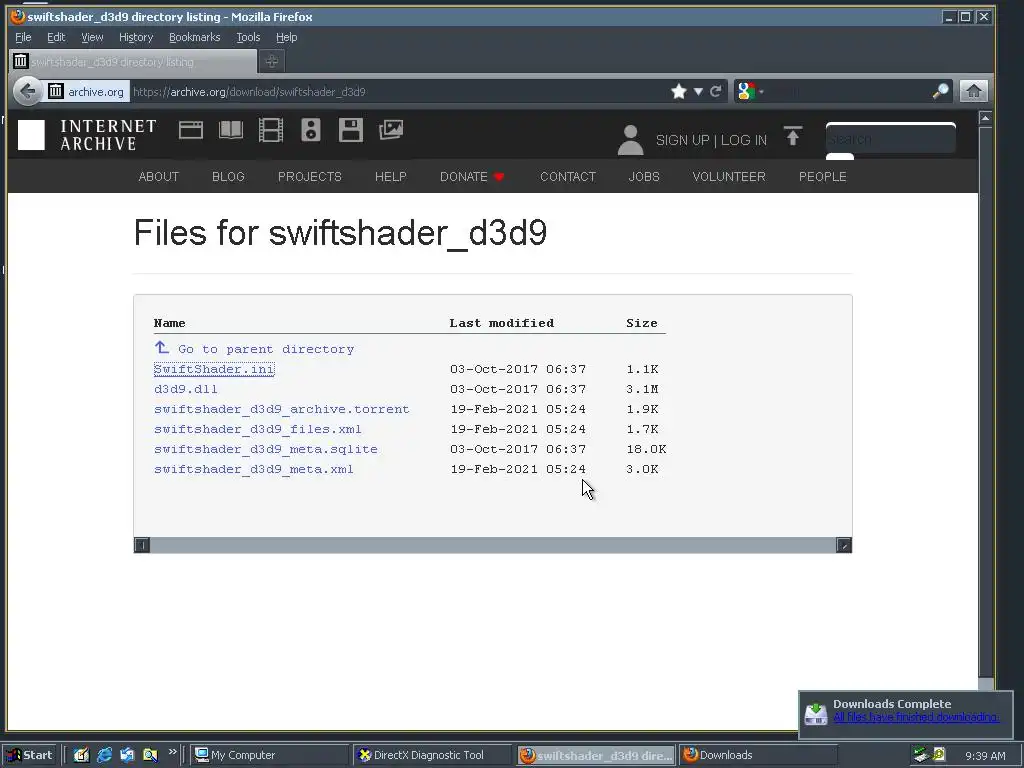Click the user avatar icon
This screenshot has height=768, width=1024.
point(630,140)
